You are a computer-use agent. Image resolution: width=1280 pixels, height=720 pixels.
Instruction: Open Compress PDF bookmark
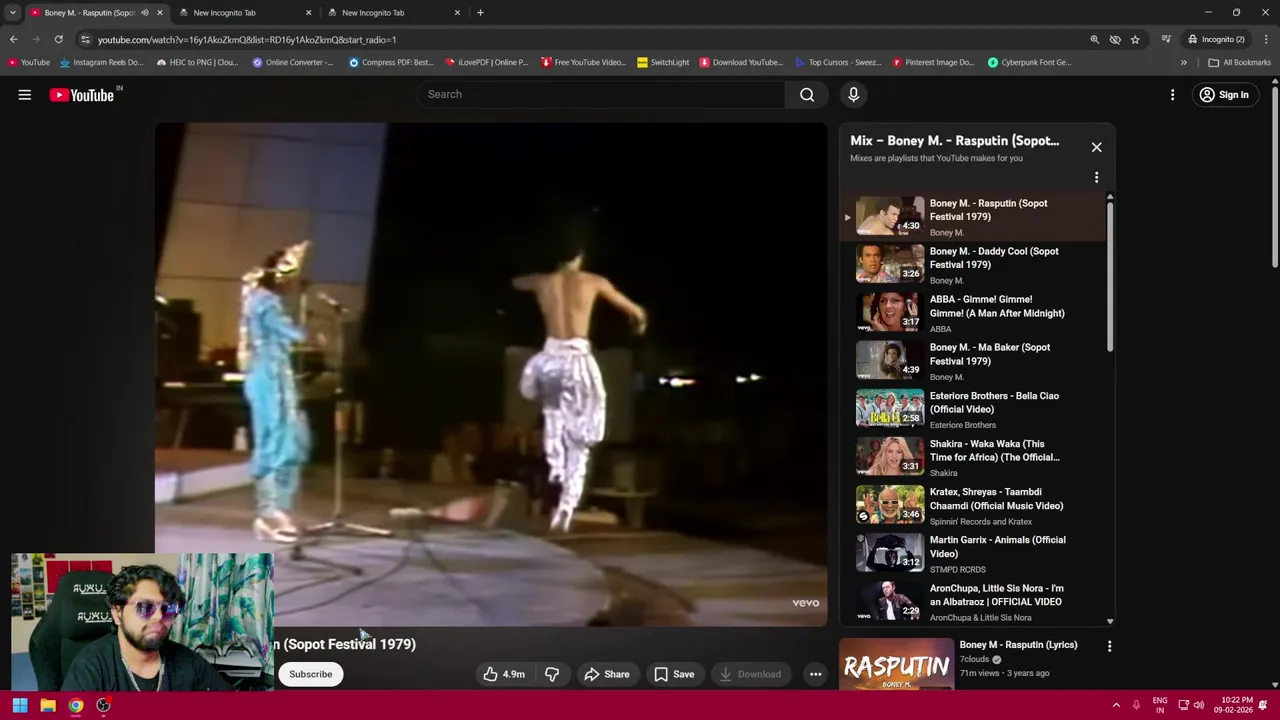click(389, 62)
